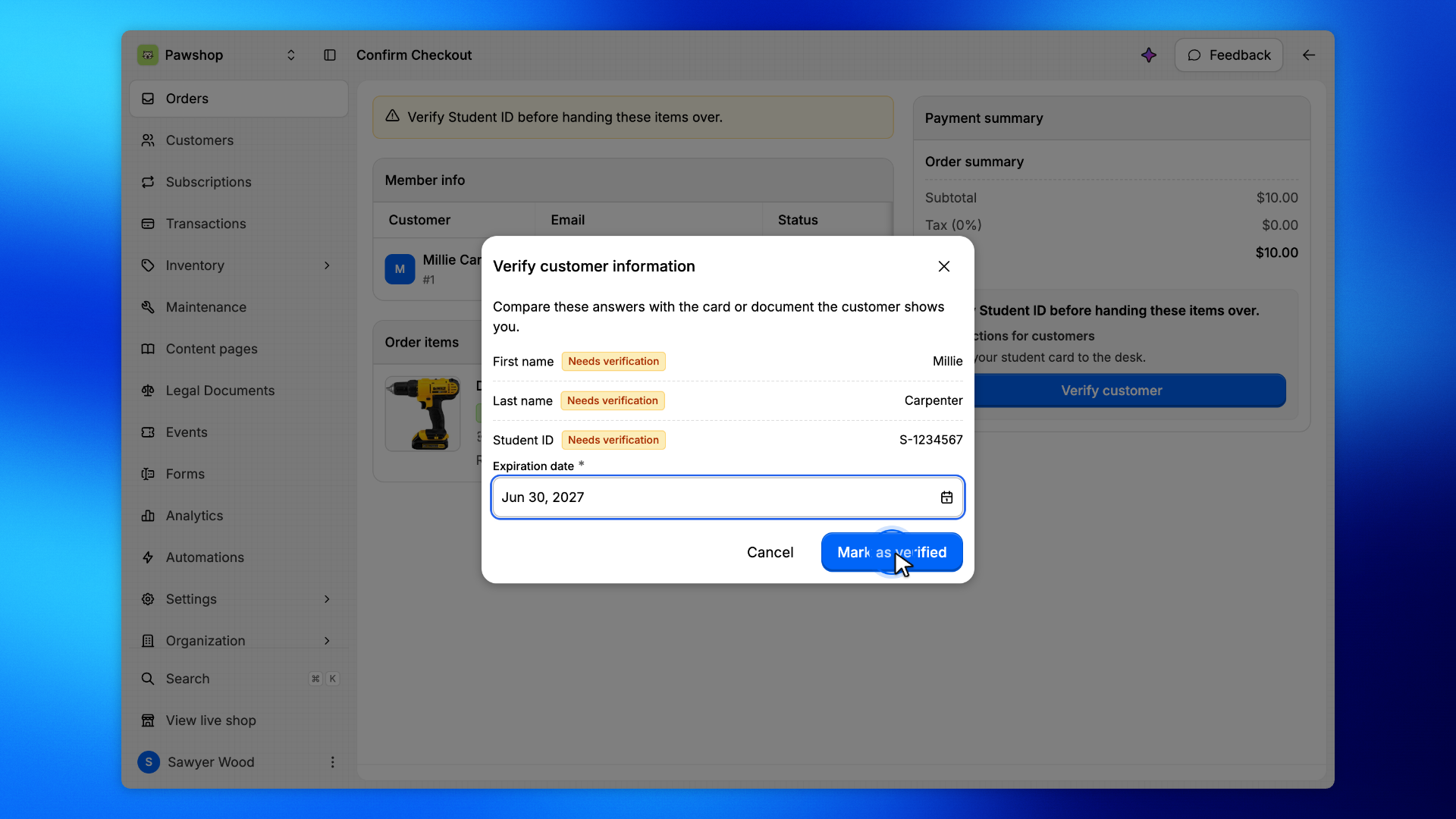Open the calendar picker for Expiration date
Image resolution: width=1456 pixels, height=819 pixels.
pyautogui.click(x=946, y=497)
